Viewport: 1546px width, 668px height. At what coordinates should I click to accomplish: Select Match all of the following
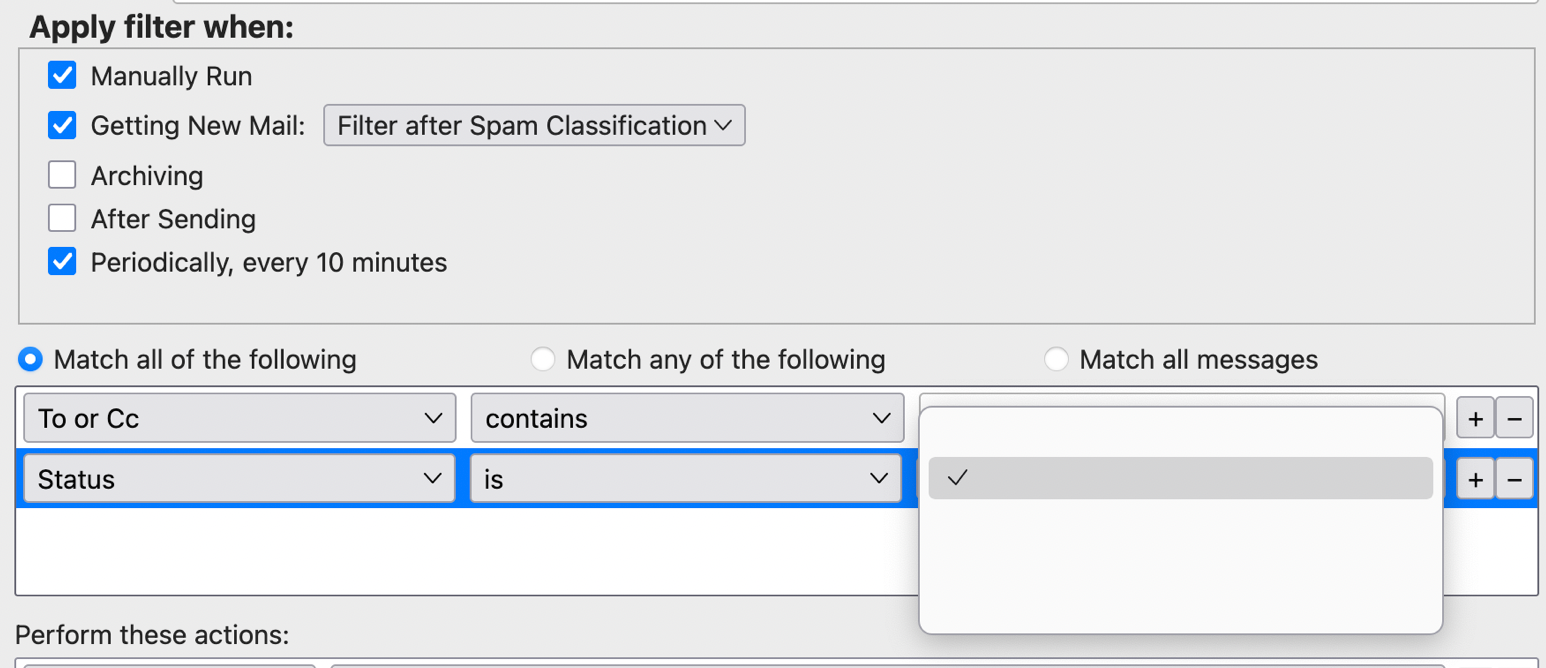coord(31,359)
